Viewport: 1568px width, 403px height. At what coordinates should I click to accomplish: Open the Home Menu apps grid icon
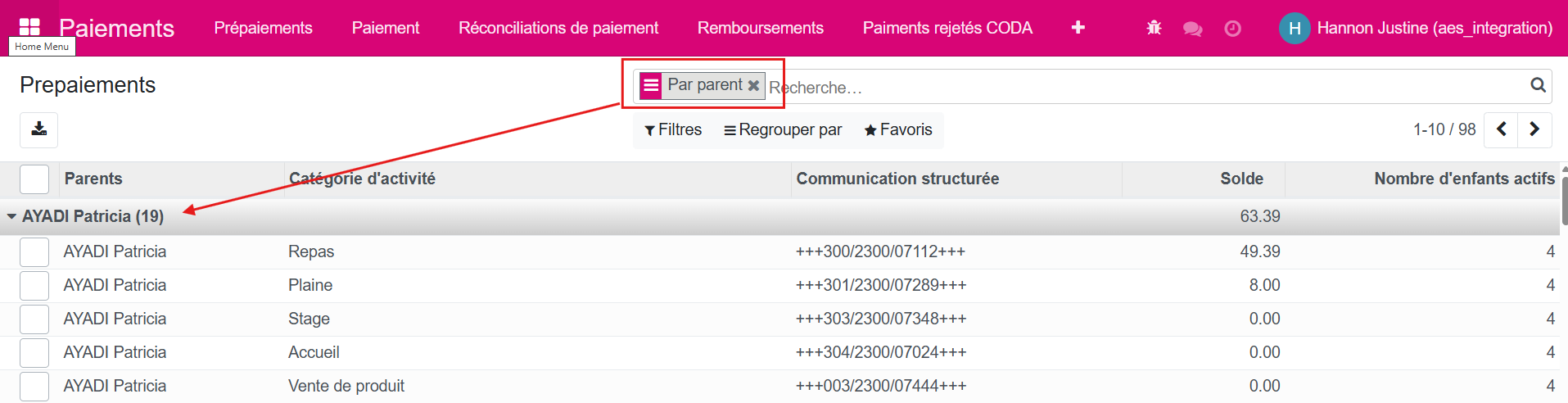29,28
